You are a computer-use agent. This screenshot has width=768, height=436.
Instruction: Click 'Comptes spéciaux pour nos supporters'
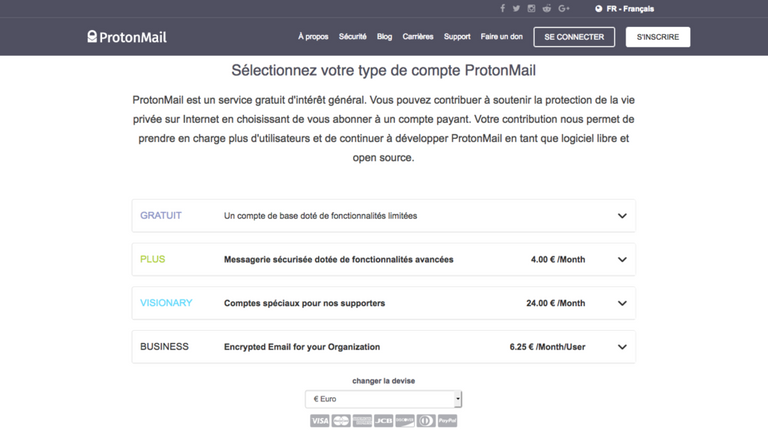(x=304, y=303)
